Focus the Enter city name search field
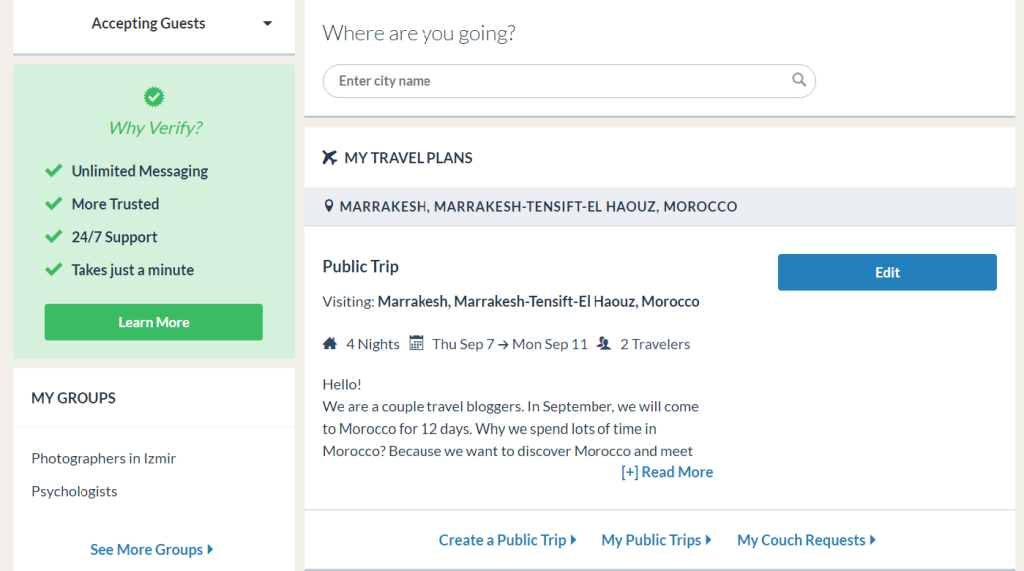1024x571 pixels. [x=560, y=81]
